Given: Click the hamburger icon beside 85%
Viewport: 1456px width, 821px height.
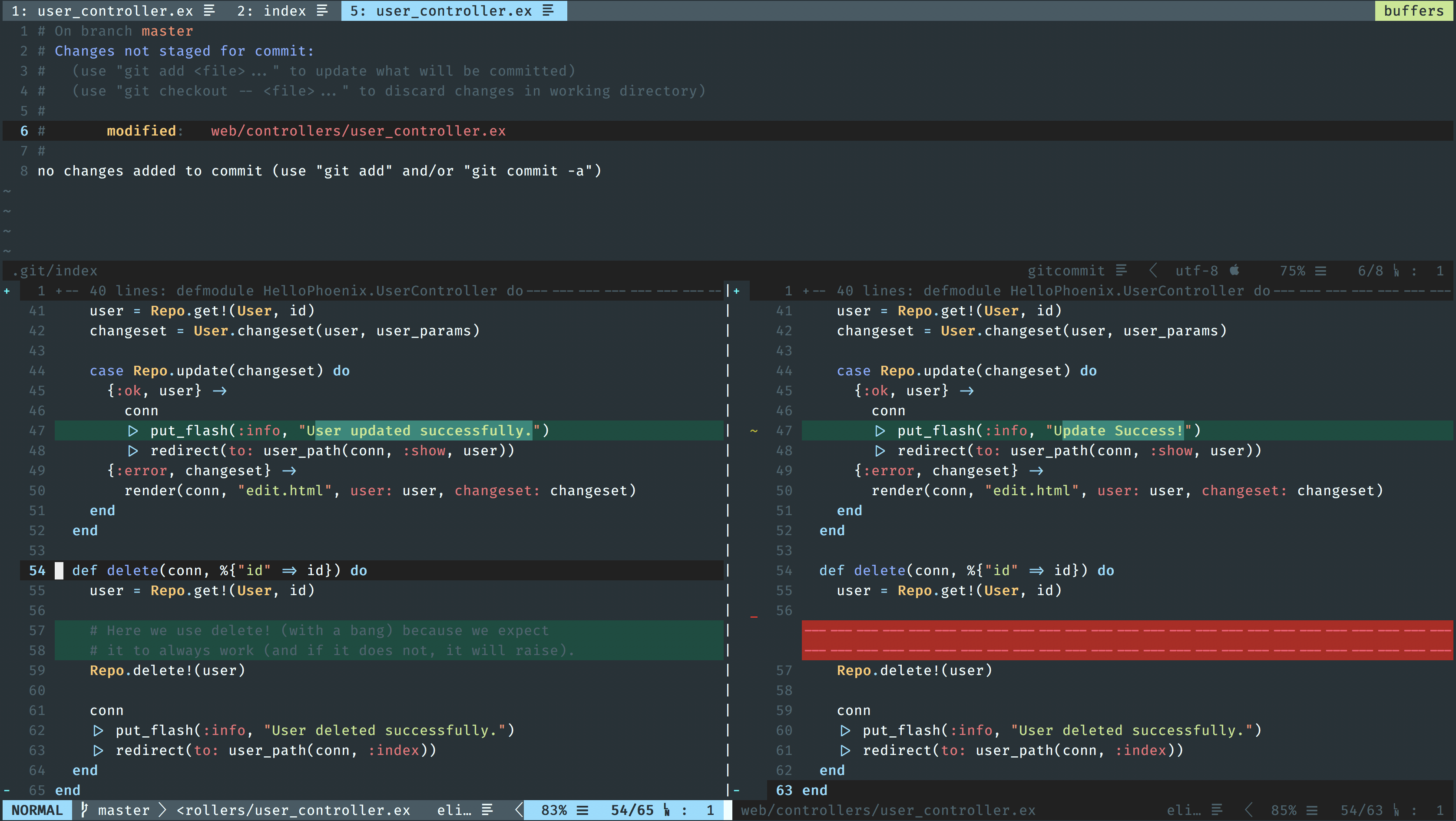Looking at the screenshot, I should click(1312, 810).
